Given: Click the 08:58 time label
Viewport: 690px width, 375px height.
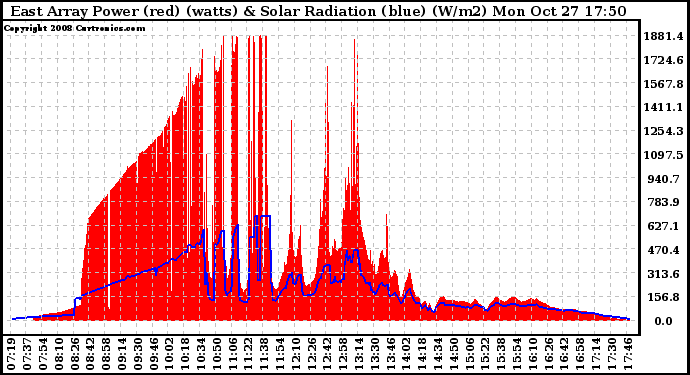Looking at the screenshot, I should 106,354.
